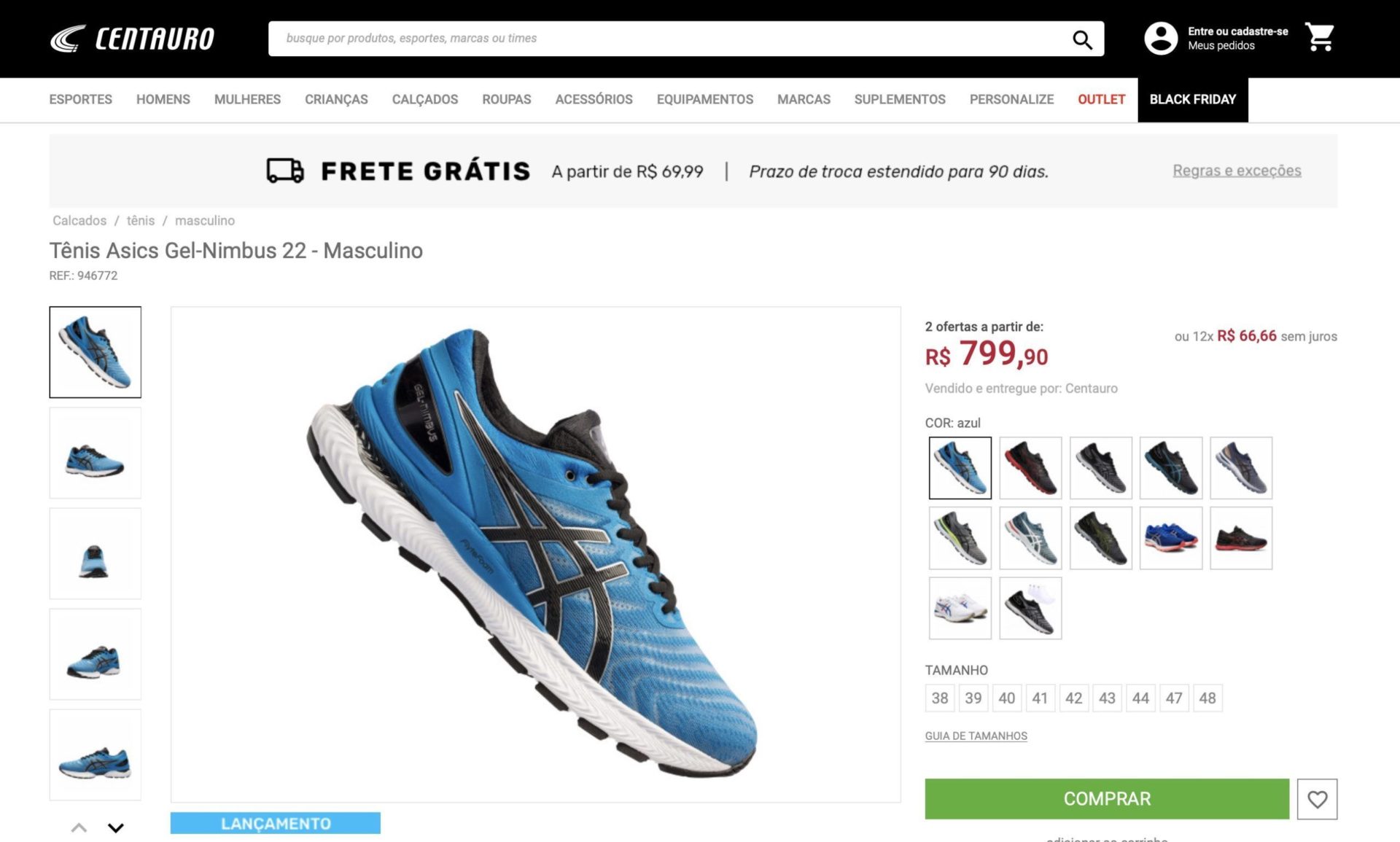Open the BLACK FRIDAY tab
This screenshot has height=842, width=1400.
(x=1193, y=100)
